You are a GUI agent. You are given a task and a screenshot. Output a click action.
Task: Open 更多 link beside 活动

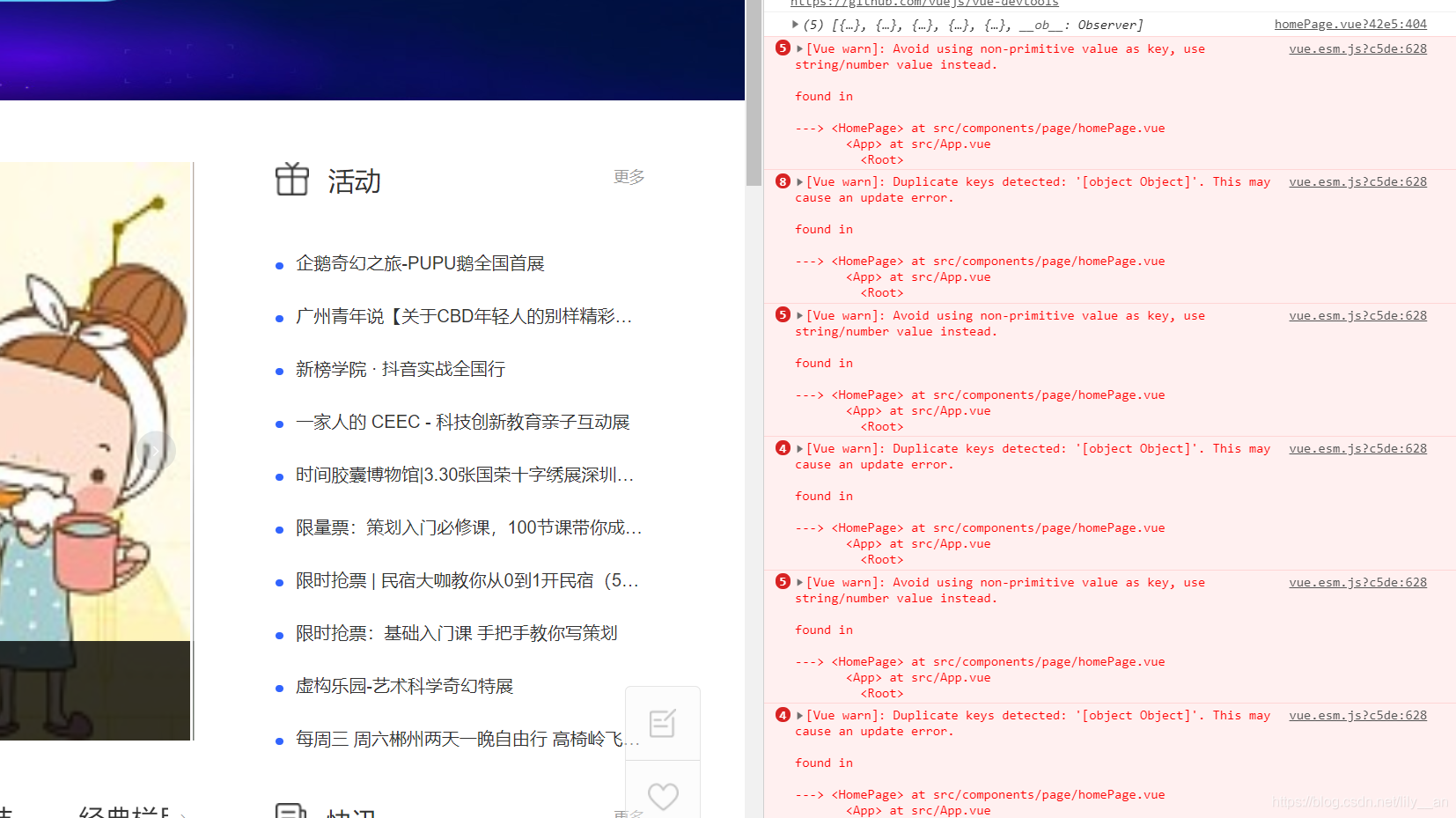pos(629,177)
